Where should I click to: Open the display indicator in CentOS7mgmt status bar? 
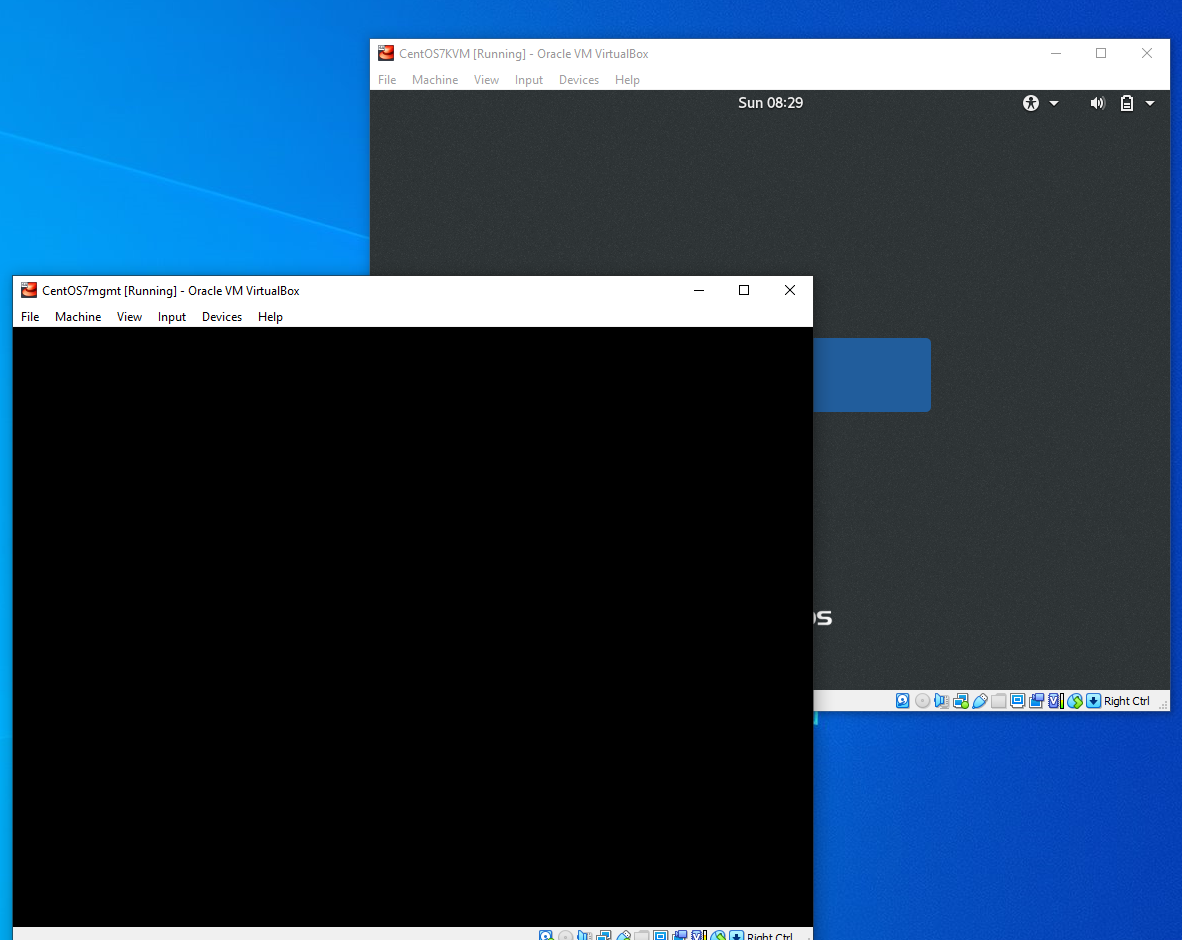660,935
